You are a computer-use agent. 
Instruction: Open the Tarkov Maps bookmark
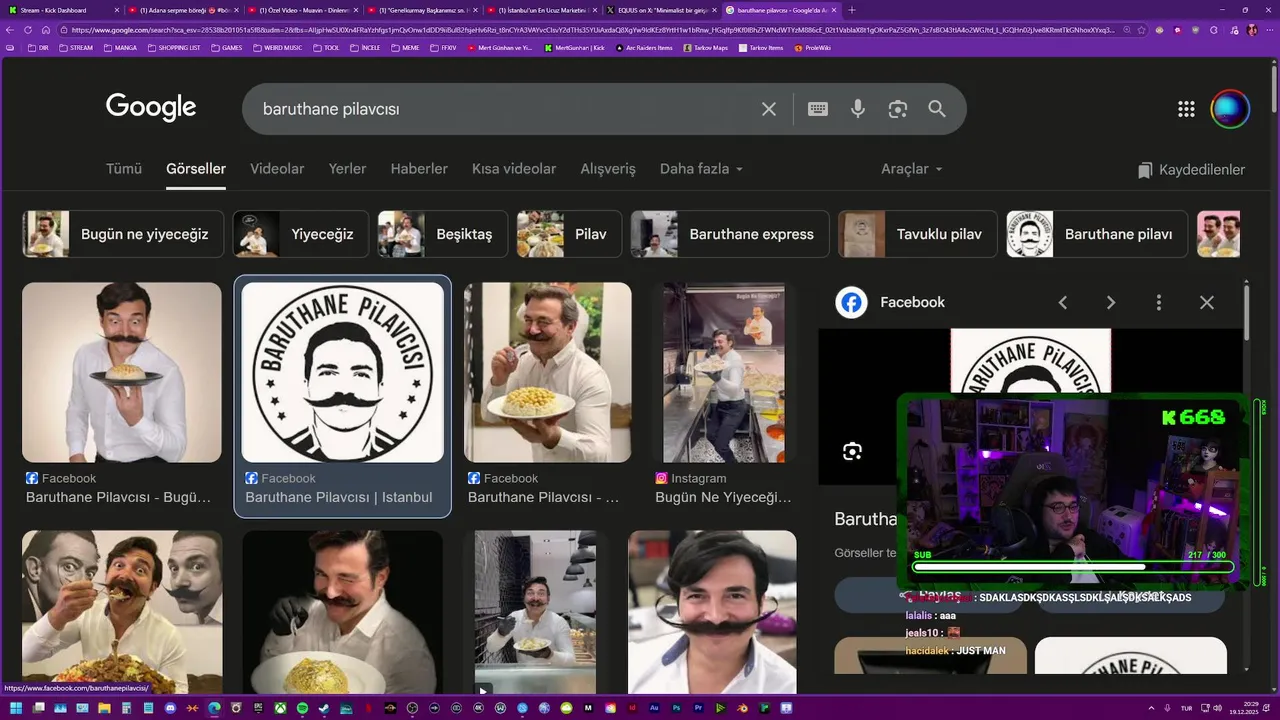click(706, 47)
